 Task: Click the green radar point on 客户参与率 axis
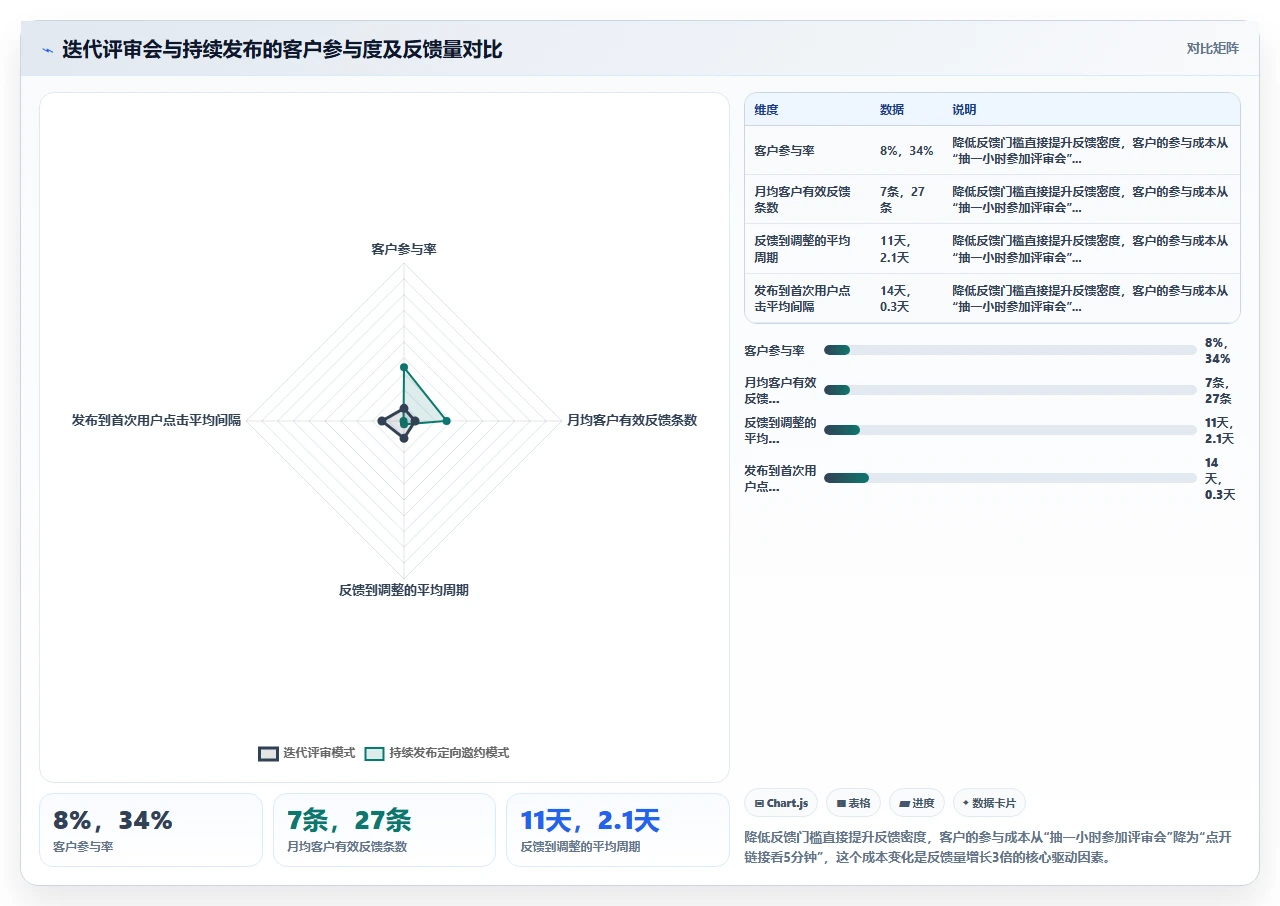(x=404, y=367)
